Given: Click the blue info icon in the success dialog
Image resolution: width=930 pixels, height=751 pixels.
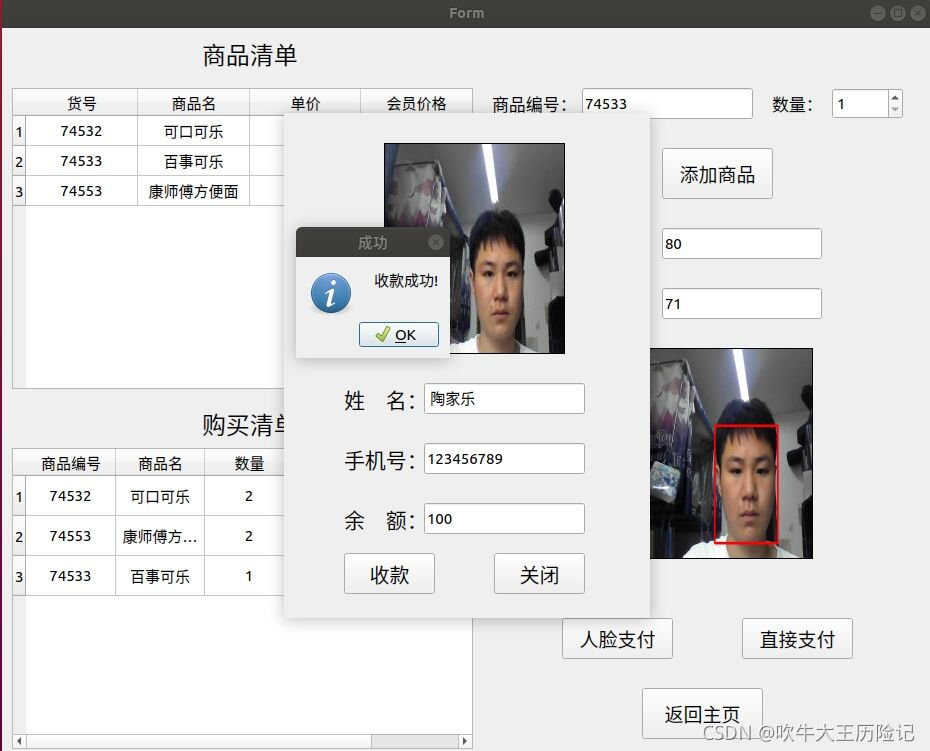Looking at the screenshot, I should (330, 290).
